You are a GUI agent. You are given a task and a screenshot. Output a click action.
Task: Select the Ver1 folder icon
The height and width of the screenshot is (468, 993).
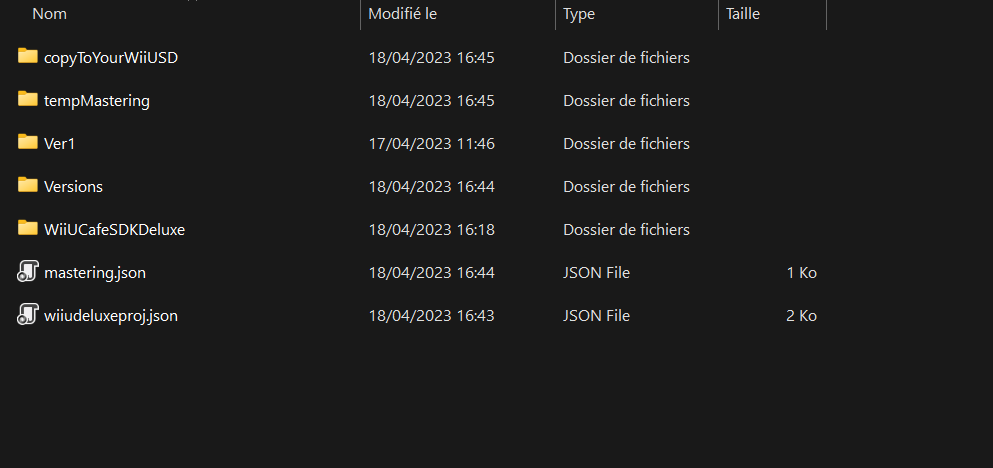pyautogui.click(x=27, y=142)
